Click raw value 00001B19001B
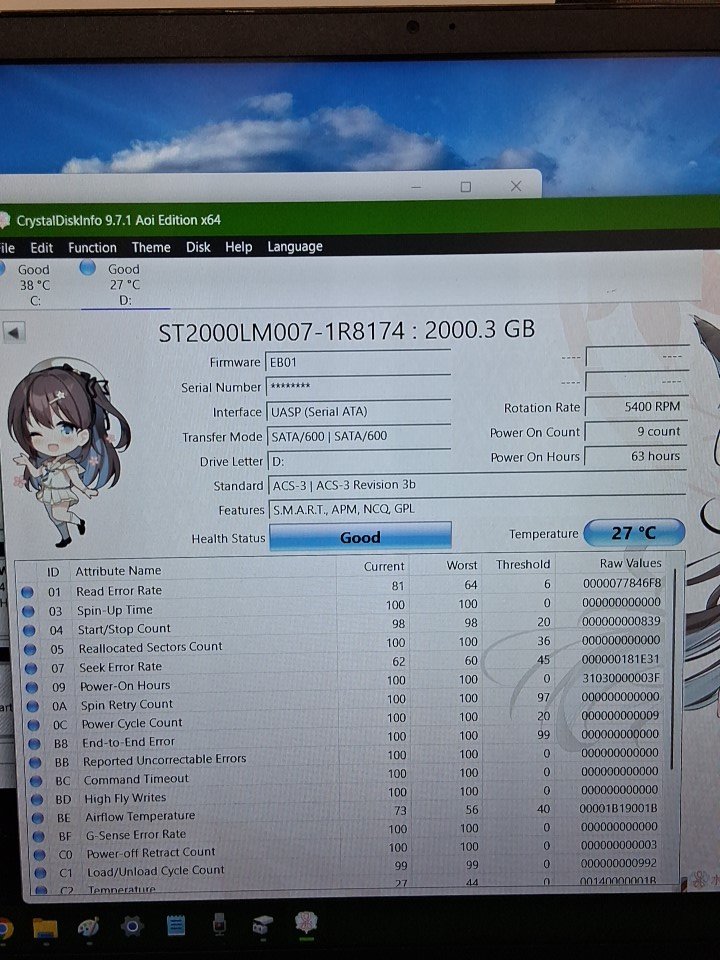The width and height of the screenshot is (720, 960). click(x=618, y=809)
